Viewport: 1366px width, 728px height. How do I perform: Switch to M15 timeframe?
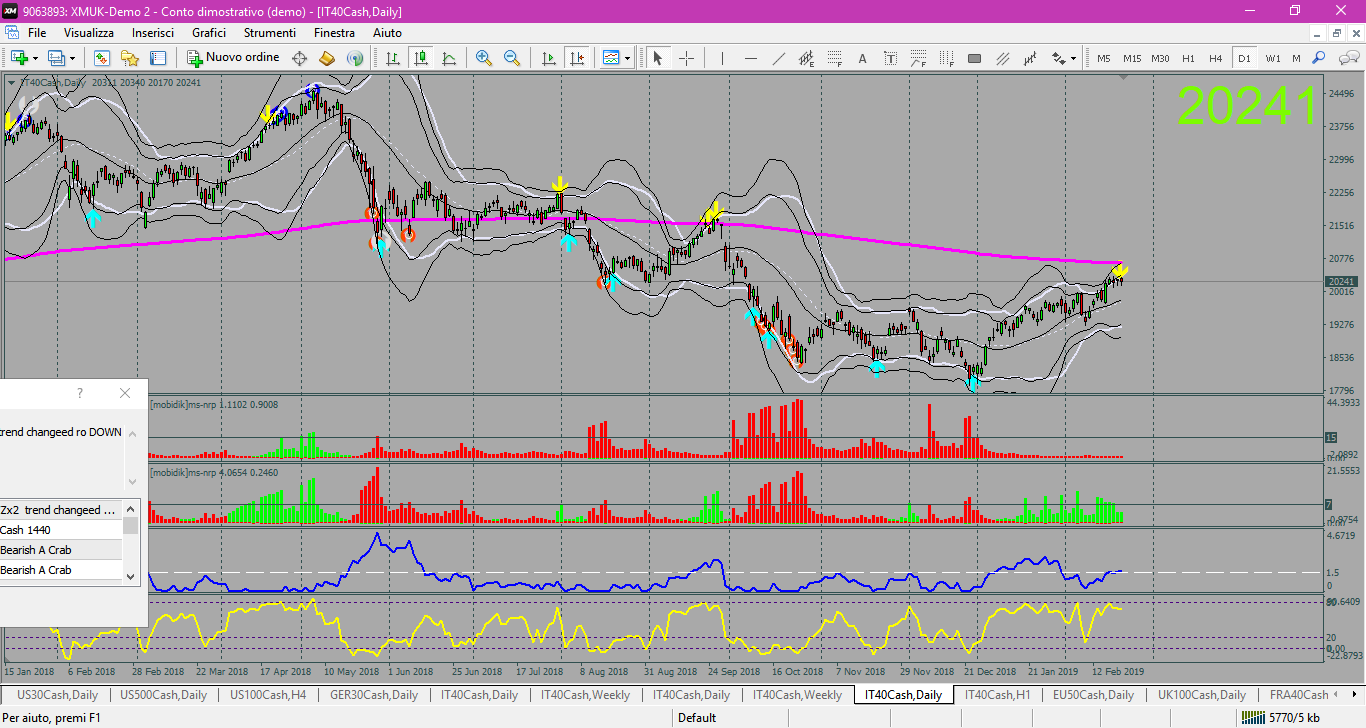[x=1132, y=58]
